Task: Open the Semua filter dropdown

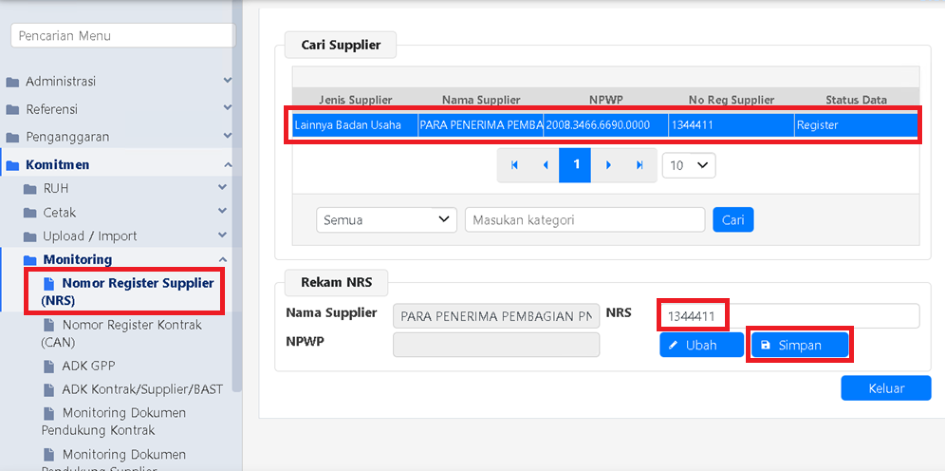Action: [x=386, y=220]
